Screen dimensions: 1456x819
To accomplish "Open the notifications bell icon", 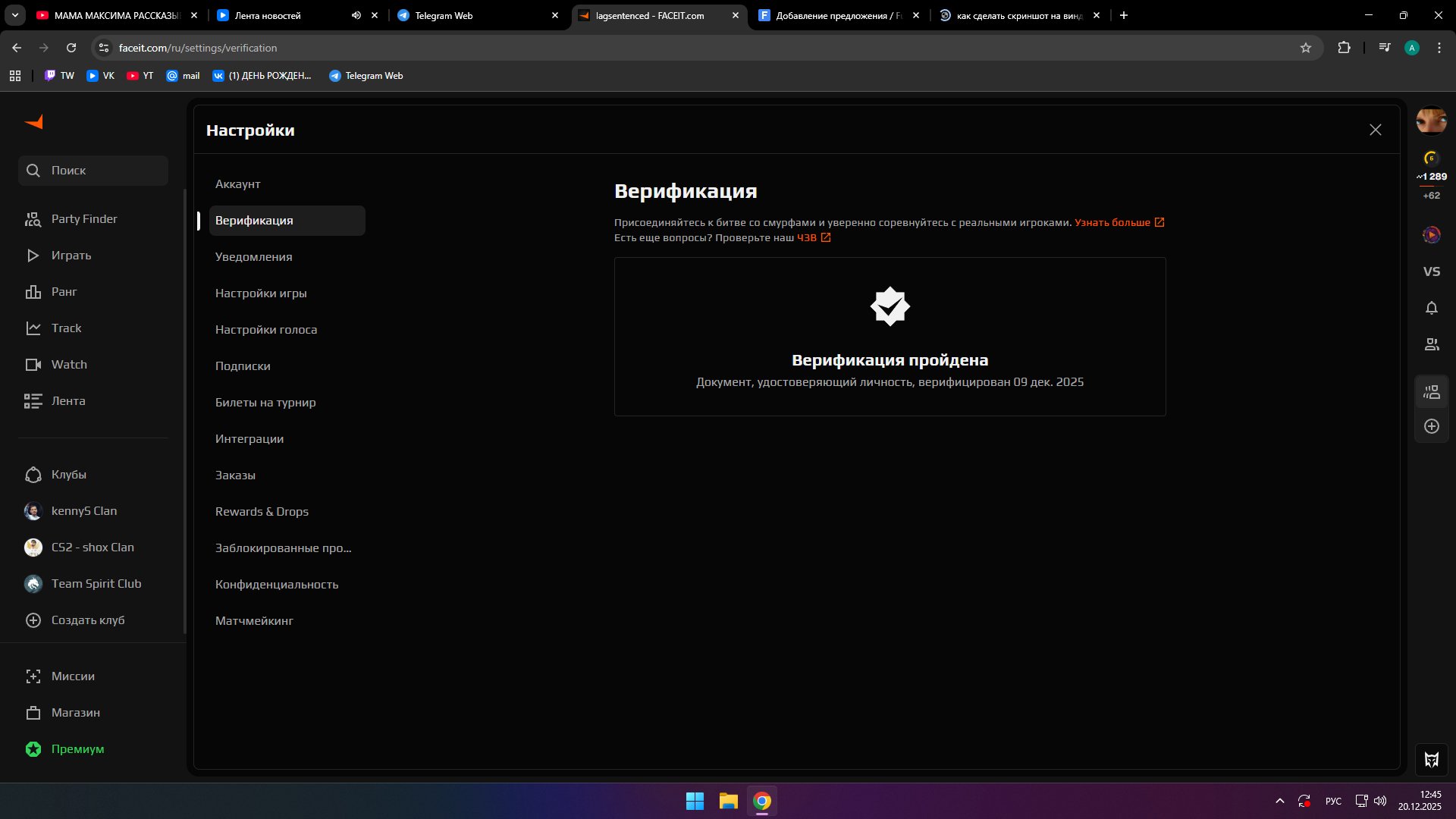I will click(1432, 308).
